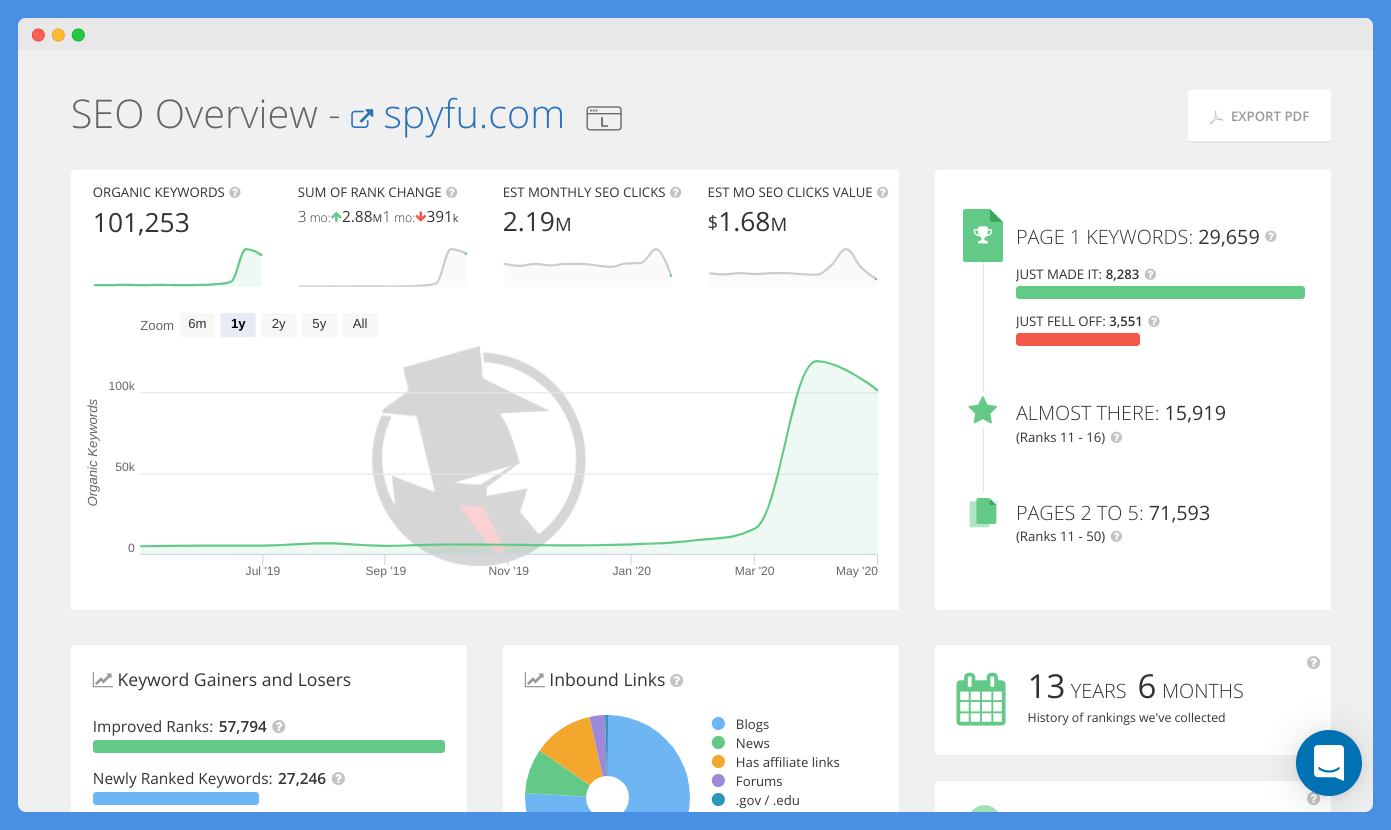
Task: Click the $1.68M clicks value
Action: [x=747, y=223]
